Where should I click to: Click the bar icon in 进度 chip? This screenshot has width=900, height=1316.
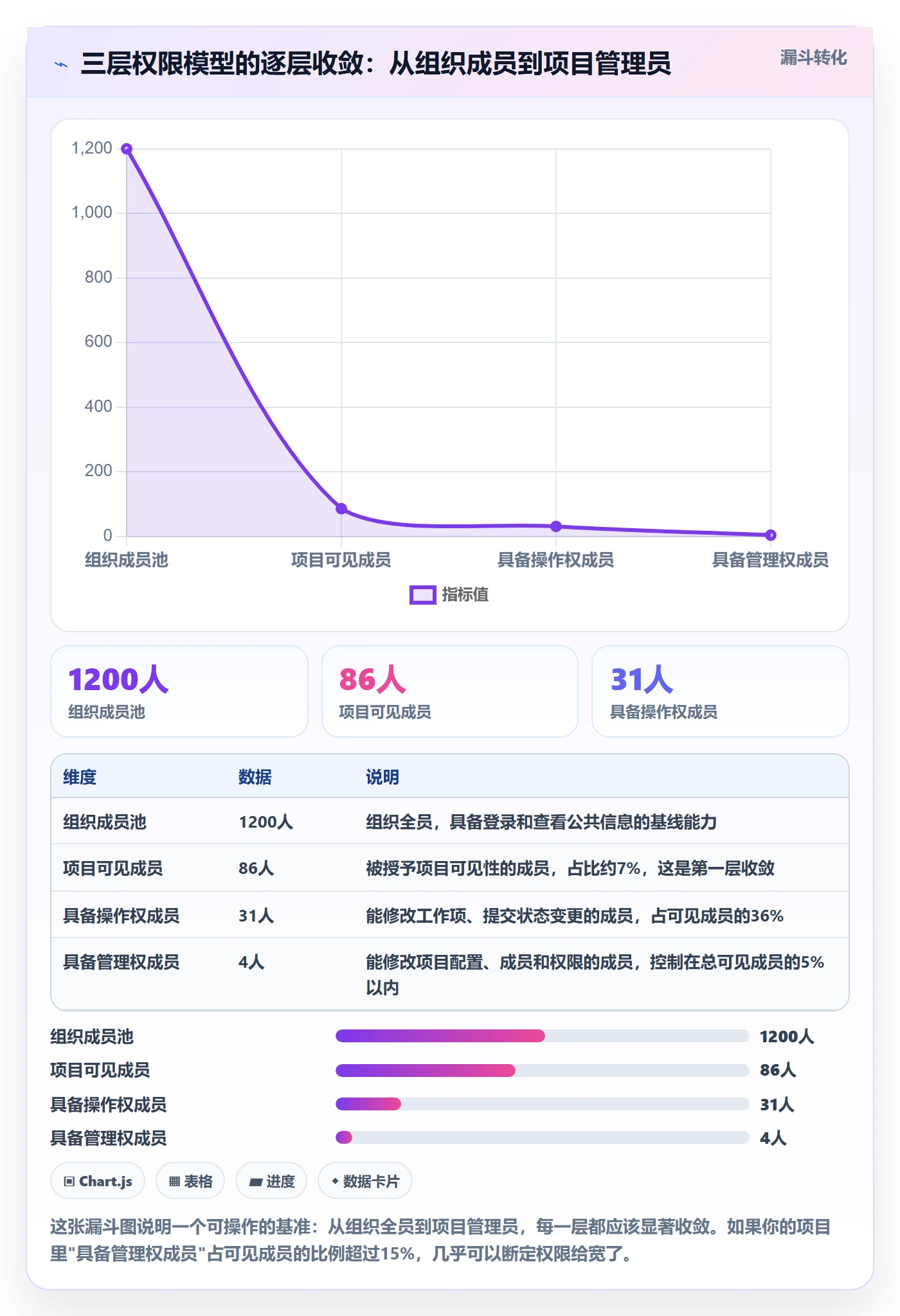click(x=256, y=1182)
